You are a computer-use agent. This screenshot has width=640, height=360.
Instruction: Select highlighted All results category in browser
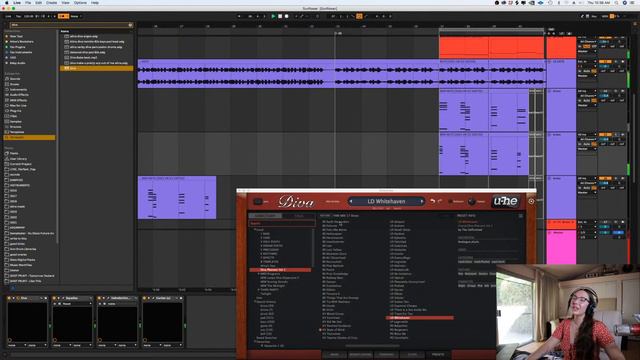point(29,138)
